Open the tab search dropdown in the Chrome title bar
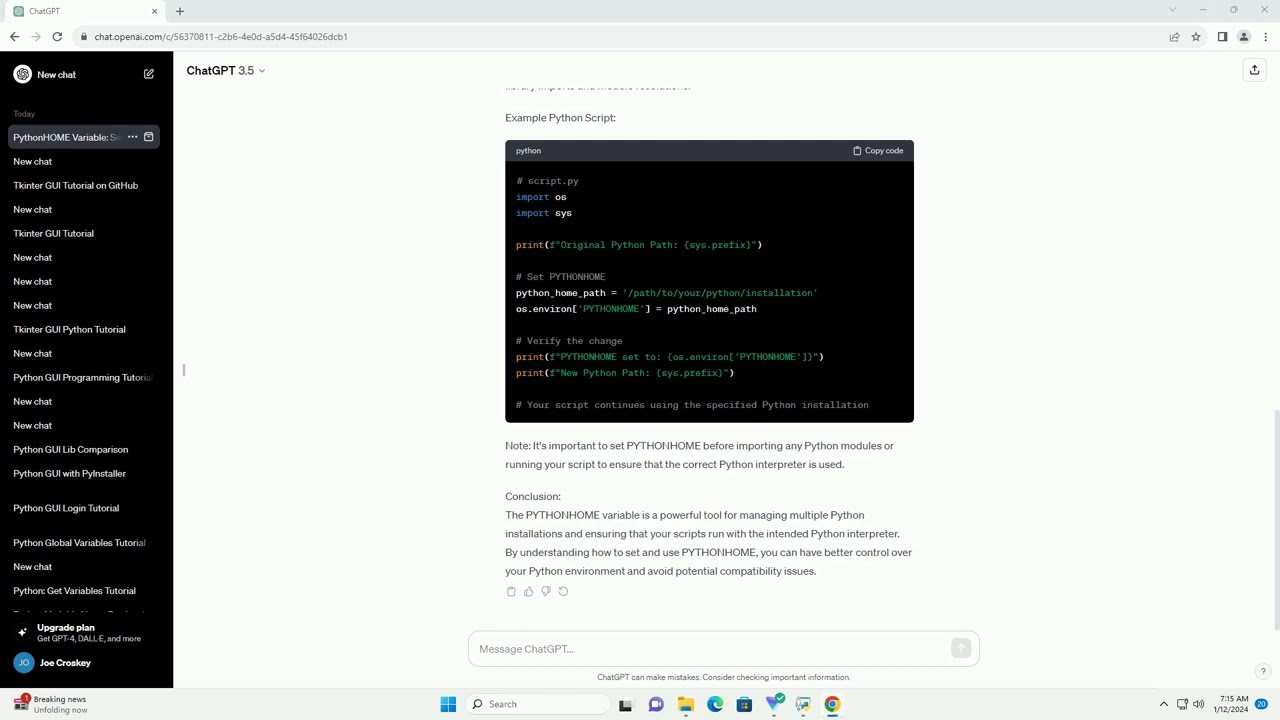Viewport: 1280px width, 720px height. (x=1172, y=10)
